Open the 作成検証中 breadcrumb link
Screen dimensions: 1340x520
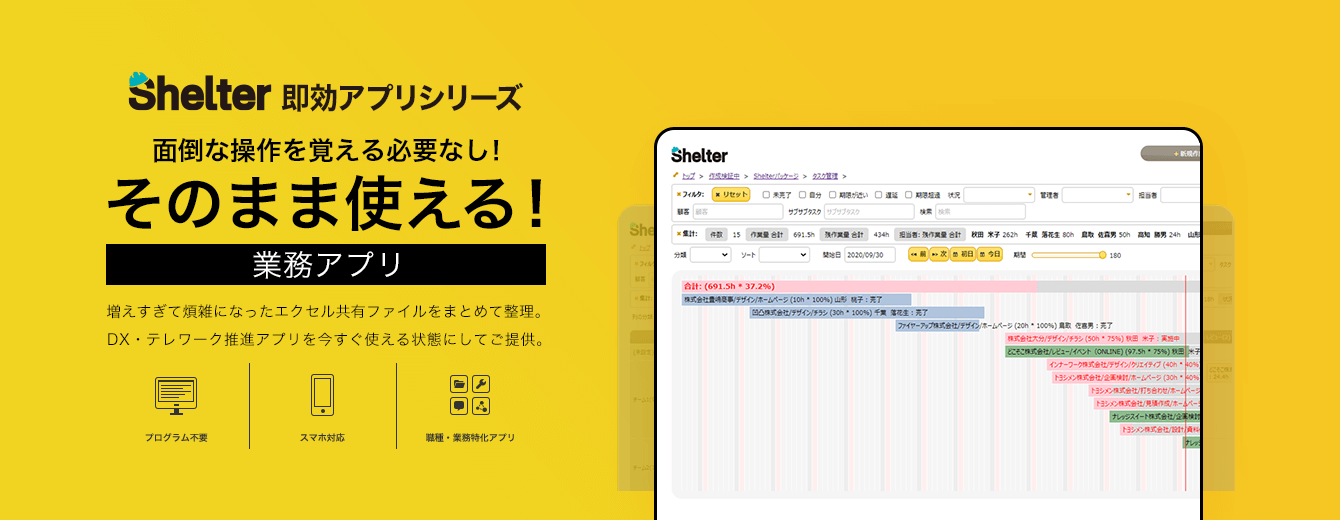[724, 176]
